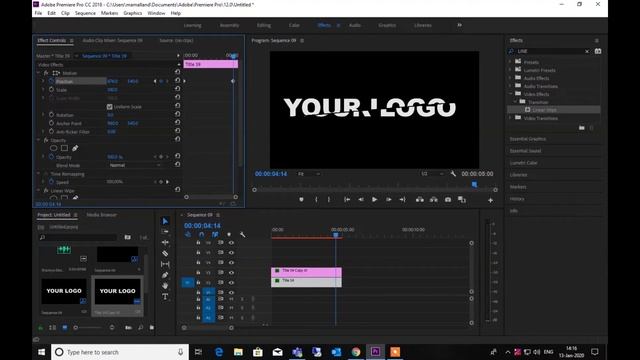
Task: Open the Fit zoom level dropdown
Action: pos(308,174)
